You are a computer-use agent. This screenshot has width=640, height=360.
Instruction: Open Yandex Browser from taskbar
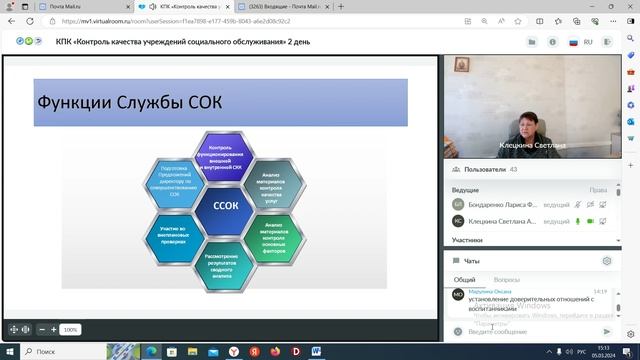[234, 351]
